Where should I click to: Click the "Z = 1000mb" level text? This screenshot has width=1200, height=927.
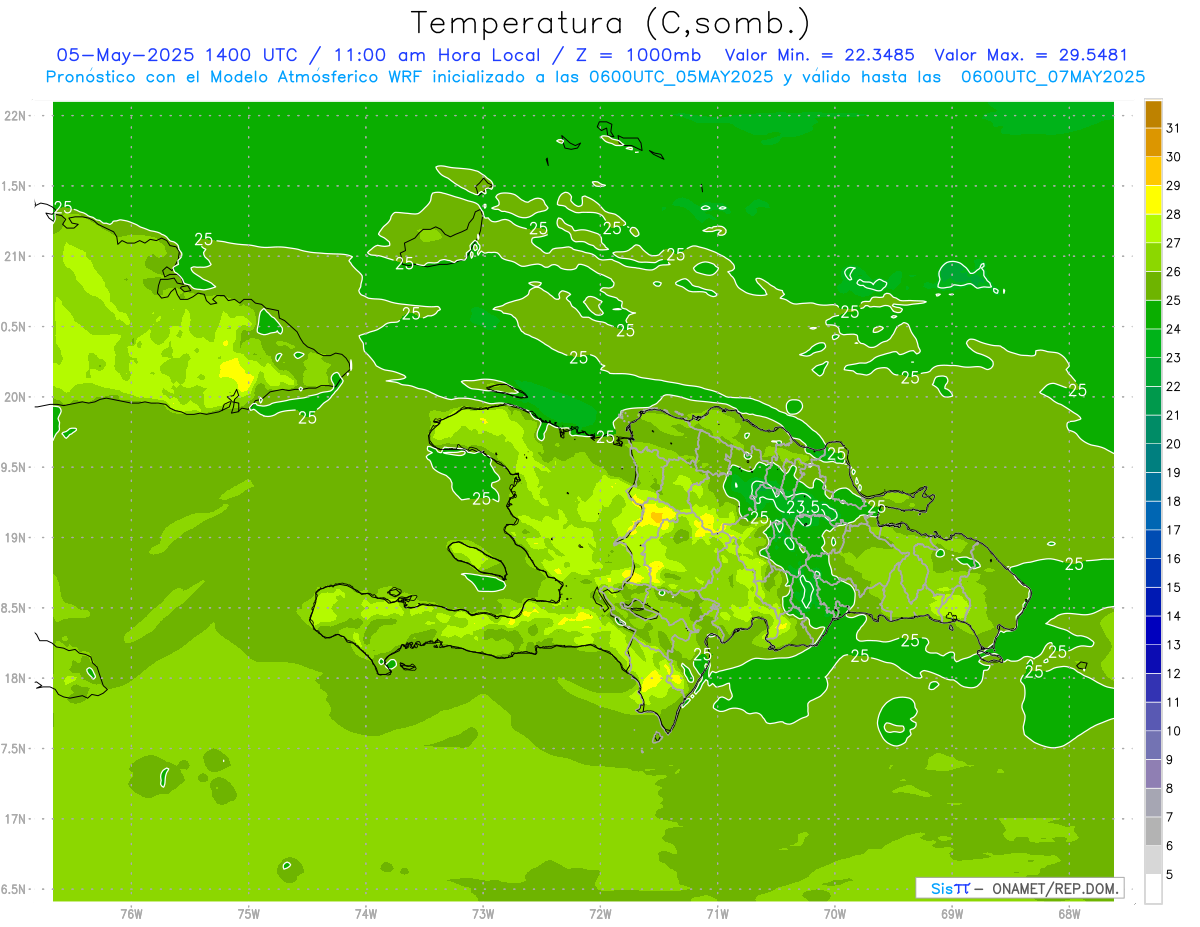pos(637,55)
